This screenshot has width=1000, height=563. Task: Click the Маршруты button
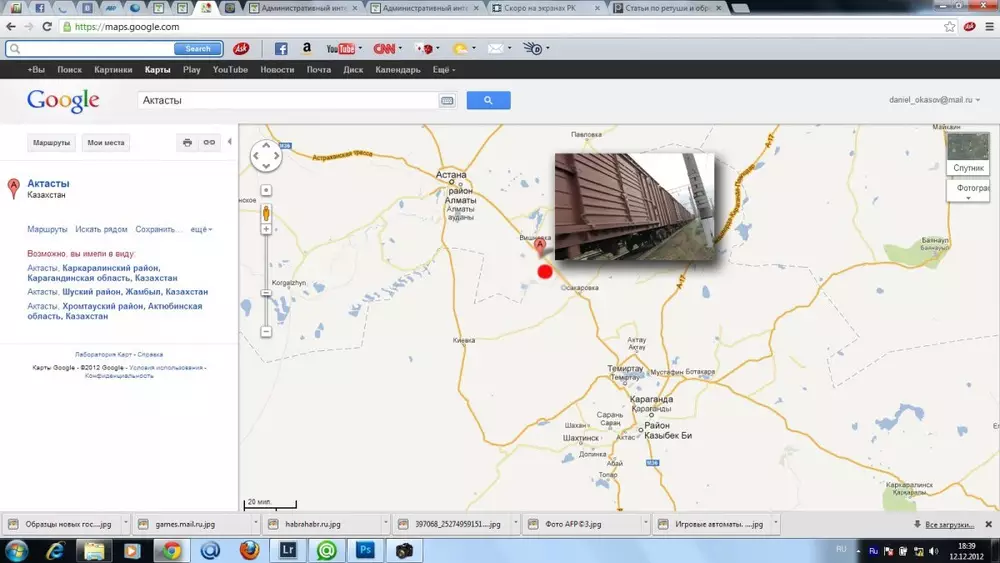coord(51,143)
